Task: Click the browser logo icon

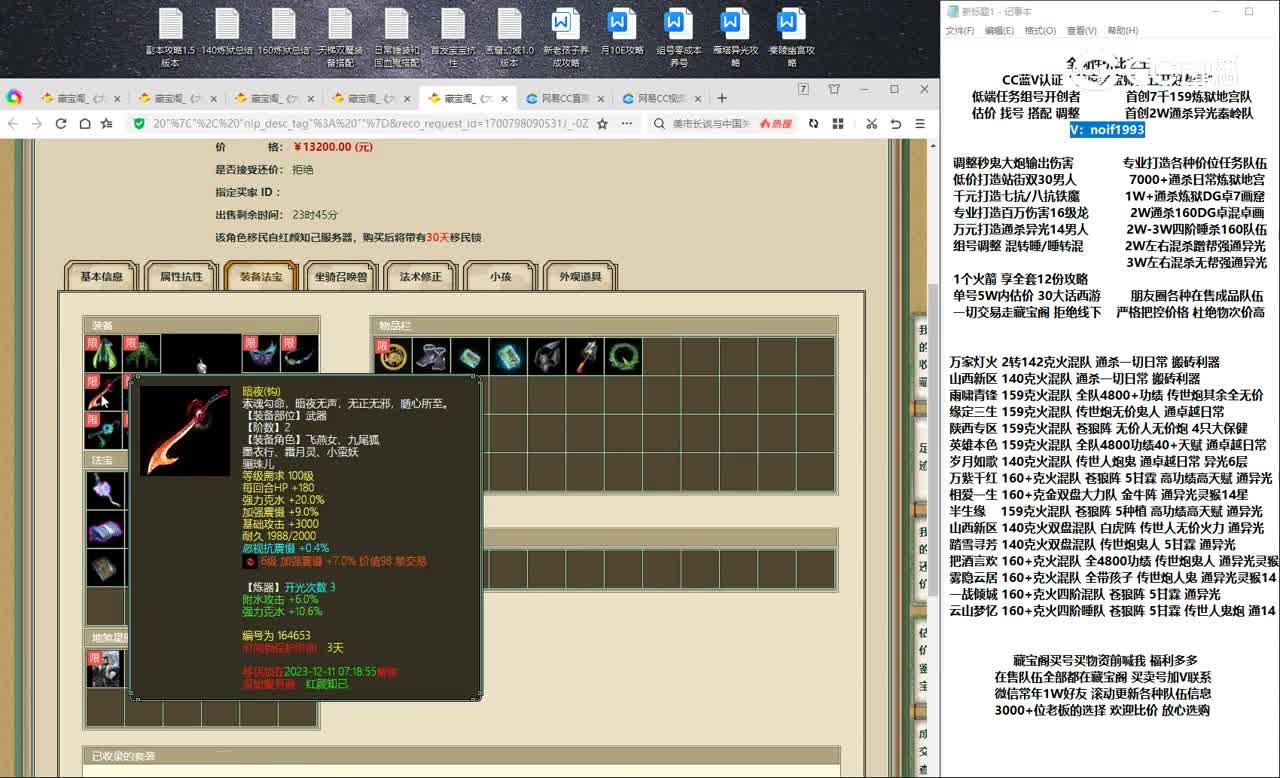Action: [x=14, y=97]
